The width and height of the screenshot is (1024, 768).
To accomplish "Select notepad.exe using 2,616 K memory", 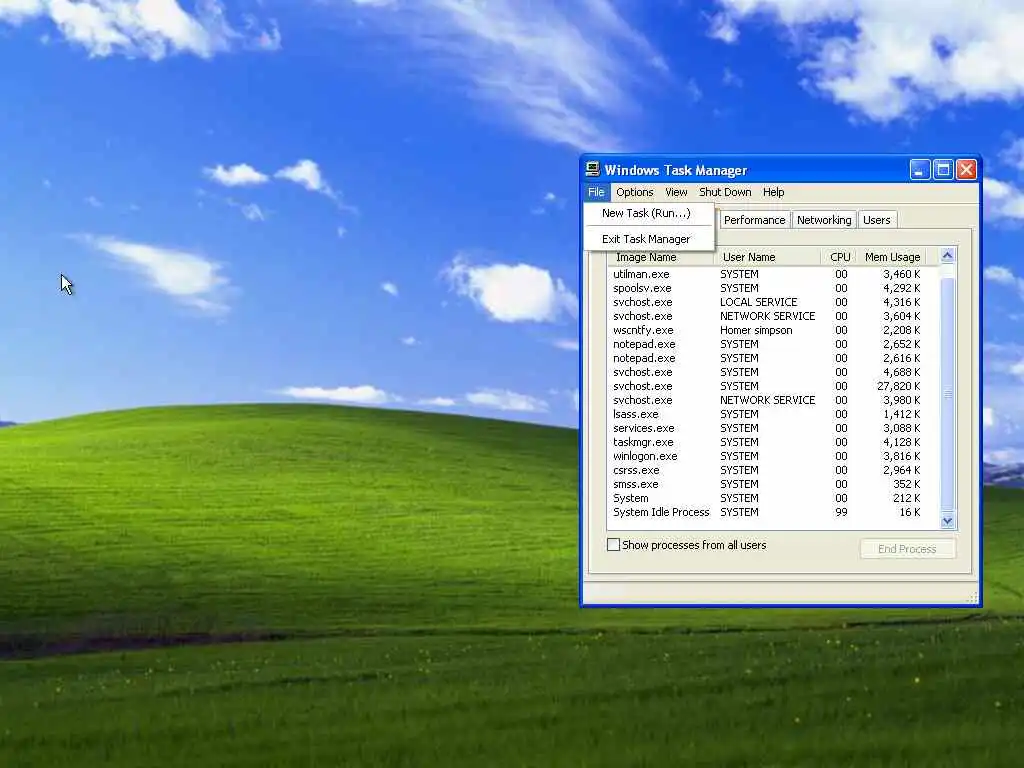I will click(x=767, y=358).
